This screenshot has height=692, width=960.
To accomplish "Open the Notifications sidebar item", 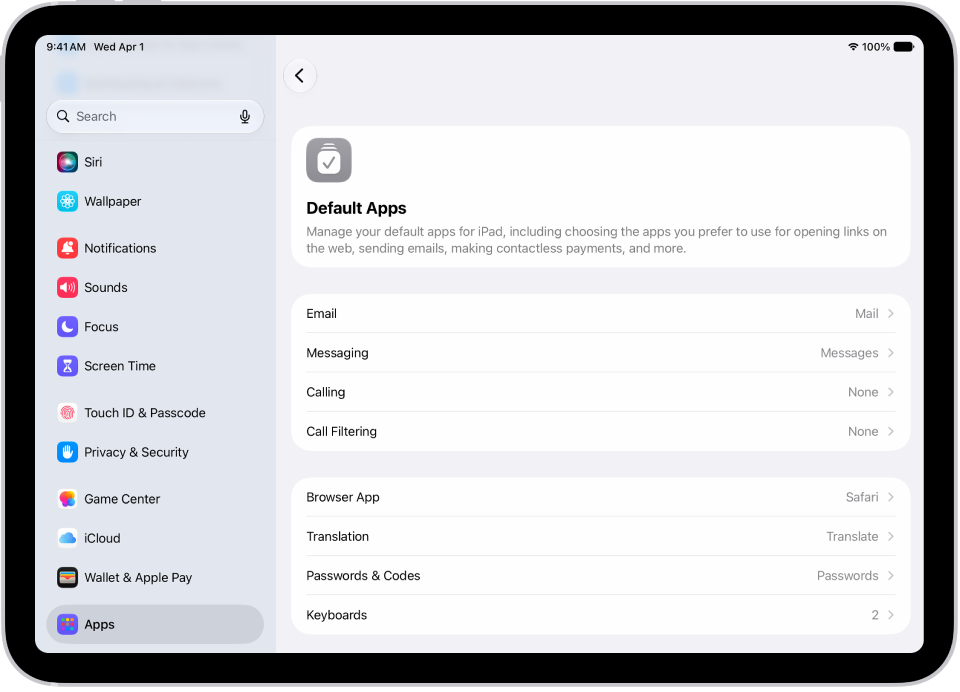I will coord(155,248).
